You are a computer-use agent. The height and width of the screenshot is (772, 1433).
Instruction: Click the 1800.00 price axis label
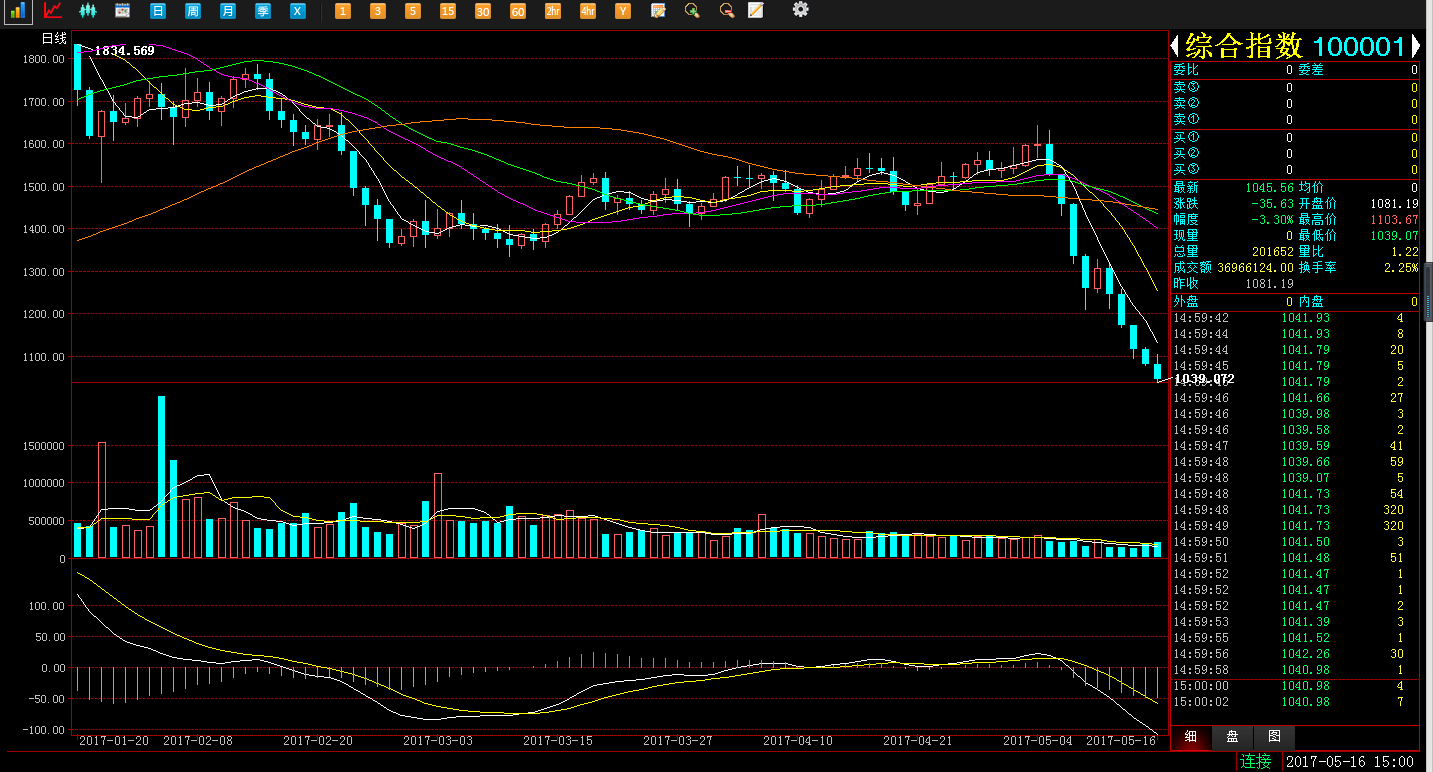click(x=45, y=59)
